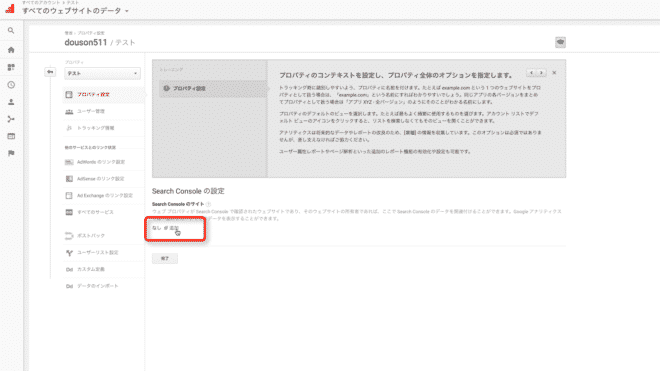
Task: Click the ポストバック arrows icon
Action: pos(69,236)
